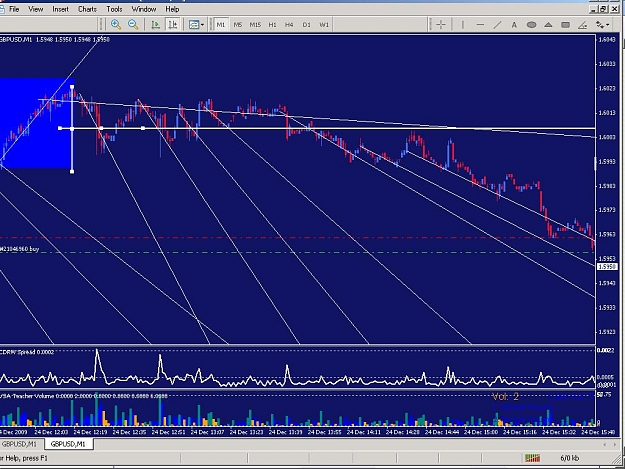625x469 pixels.
Task: Open the Charts menu
Action: (x=87, y=9)
